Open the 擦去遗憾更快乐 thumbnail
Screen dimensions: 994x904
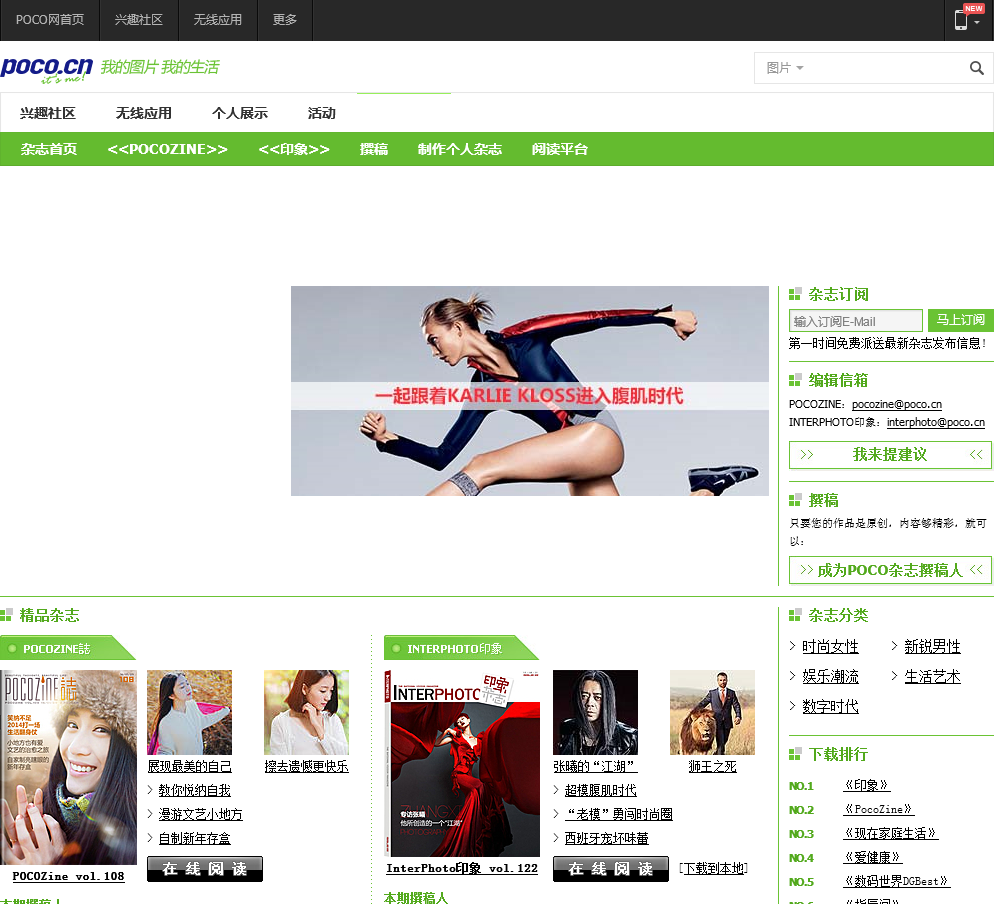click(x=306, y=712)
